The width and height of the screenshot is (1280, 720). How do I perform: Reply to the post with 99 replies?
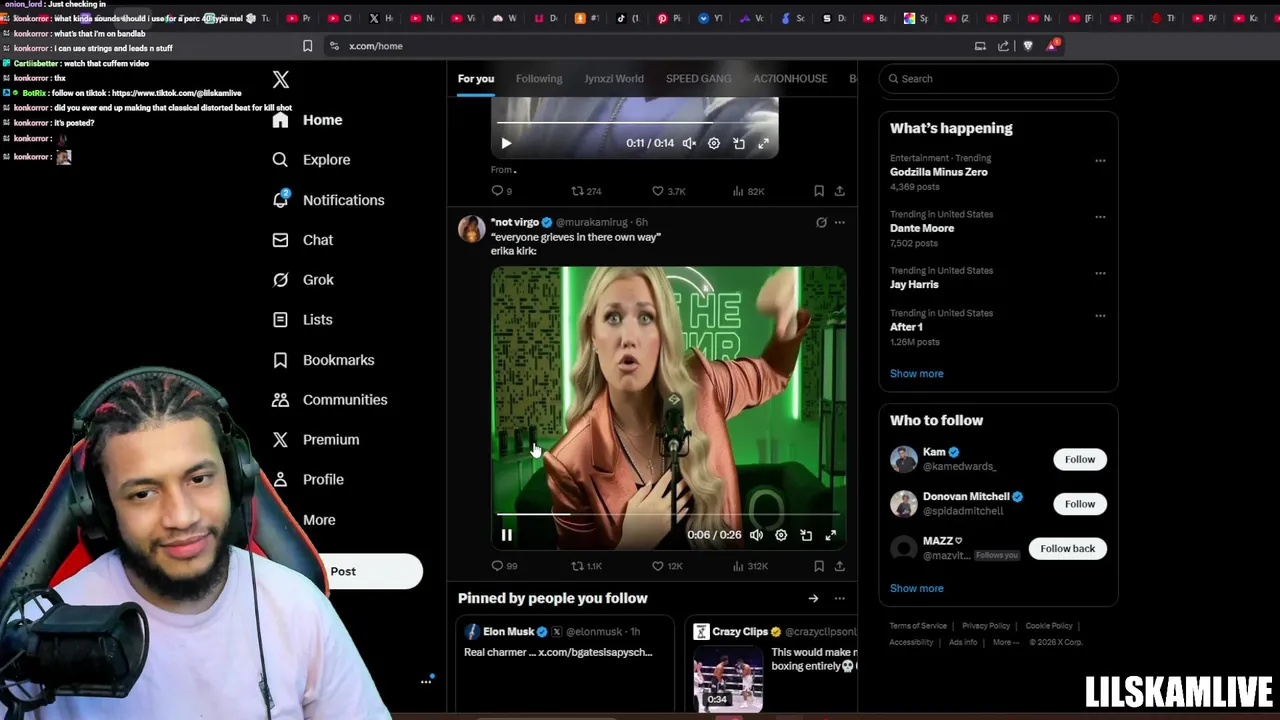click(504, 566)
